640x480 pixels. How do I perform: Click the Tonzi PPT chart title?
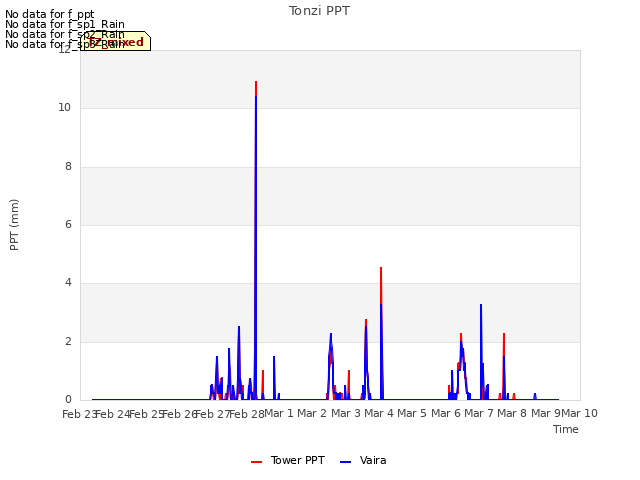[x=319, y=11]
